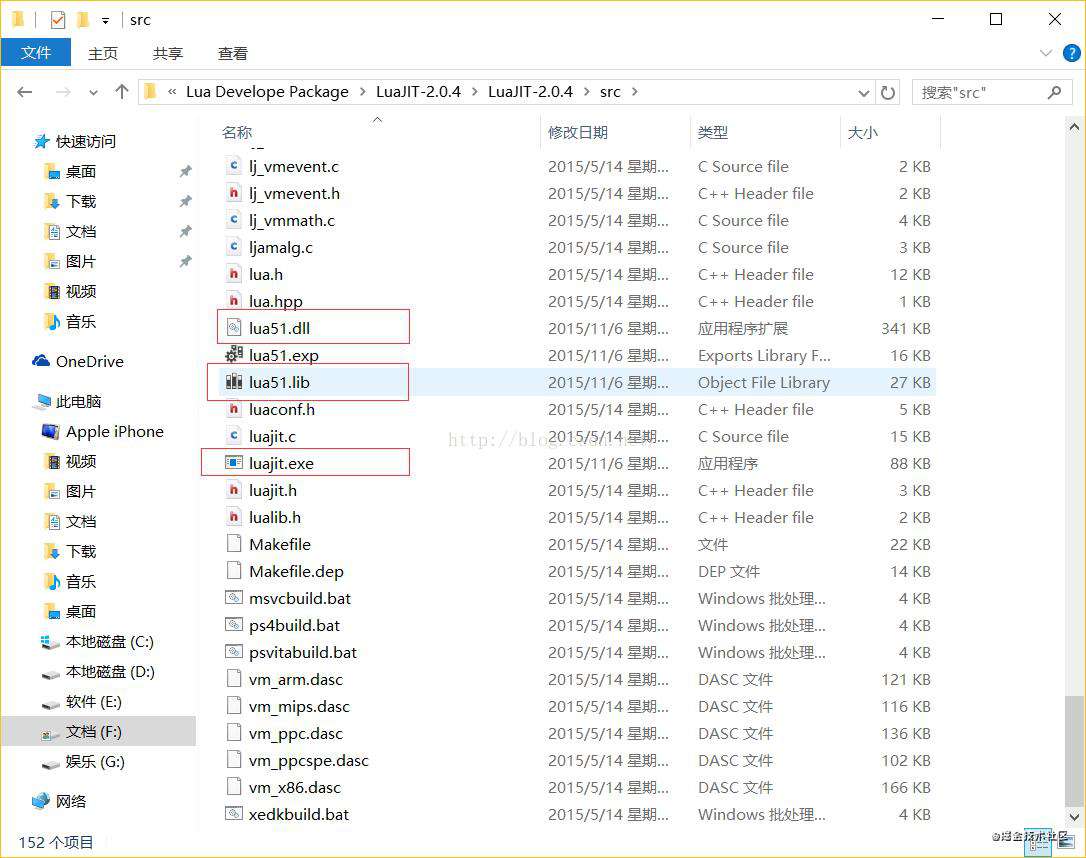Select the file luaconf.h
Viewport: 1086px width, 858px height.
(x=282, y=409)
